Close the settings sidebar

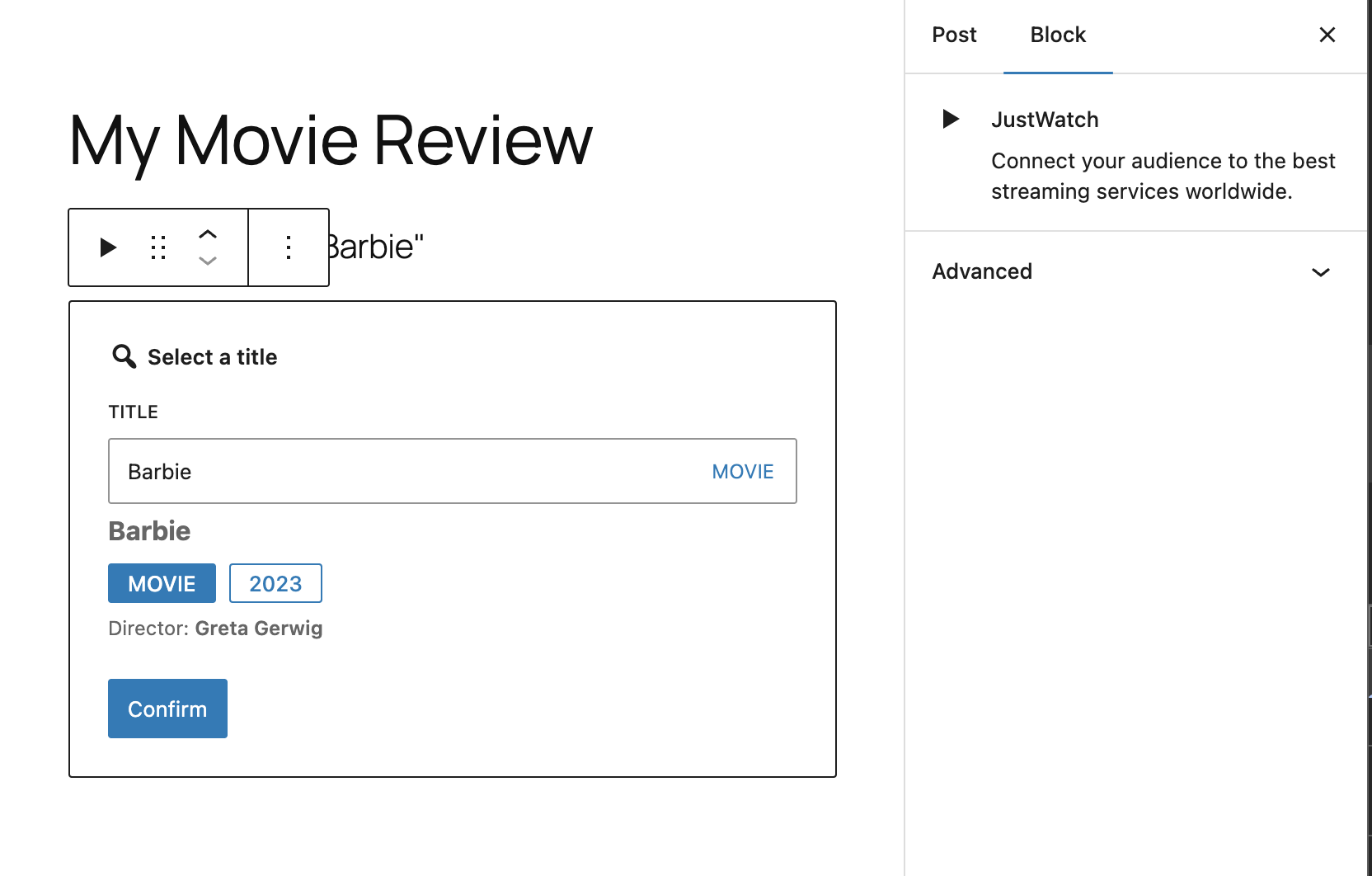tap(1327, 35)
